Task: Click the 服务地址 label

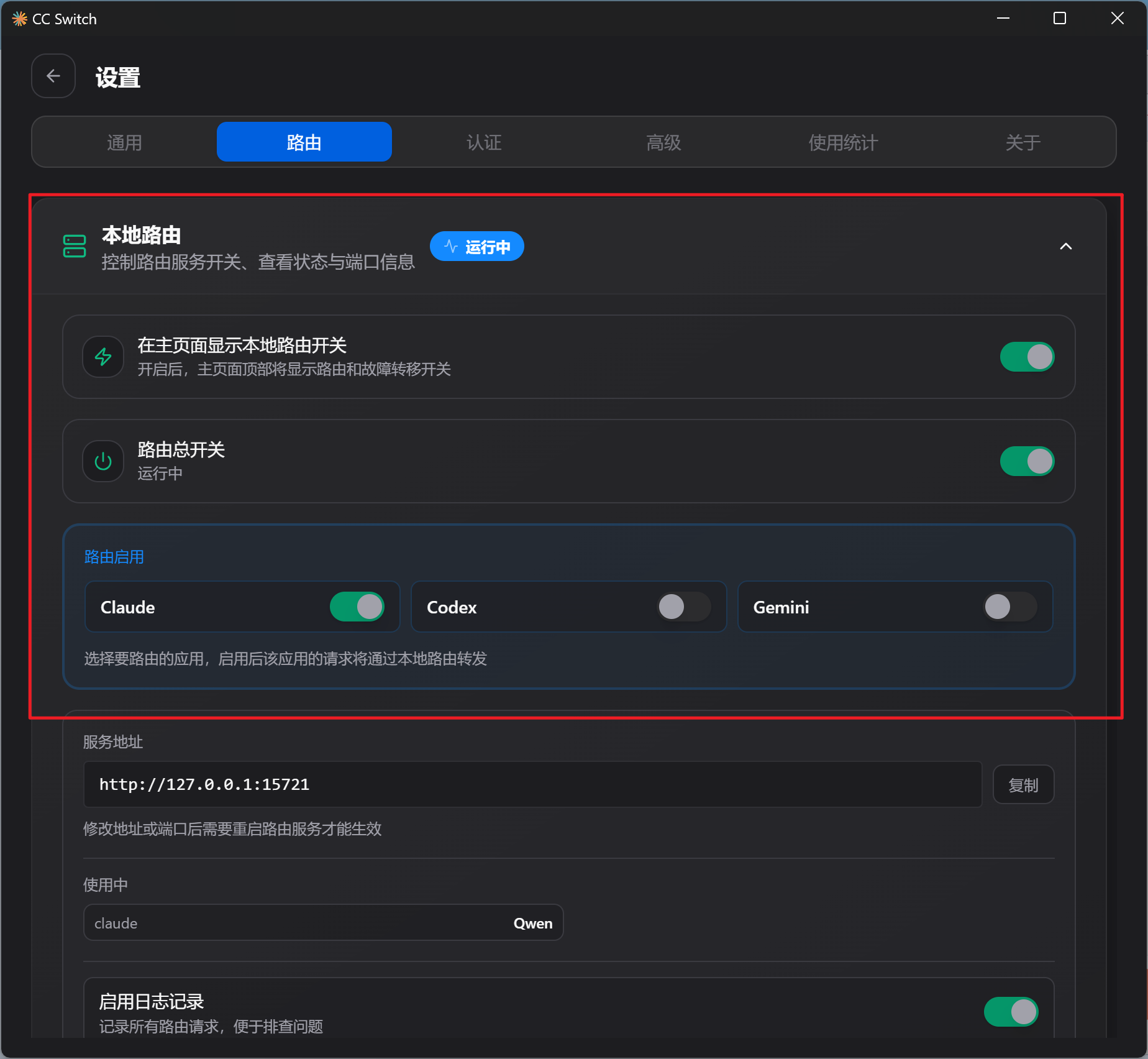Action: (113, 742)
